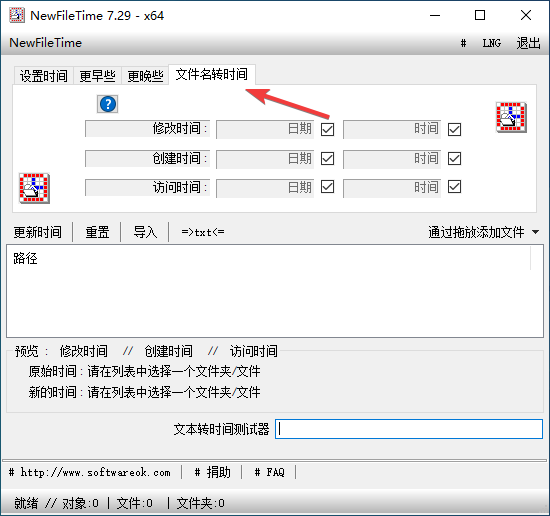Image resolution: width=550 pixels, height=516 pixels.
Task: Click the 更新时间 button
Action: click(38, 232)
